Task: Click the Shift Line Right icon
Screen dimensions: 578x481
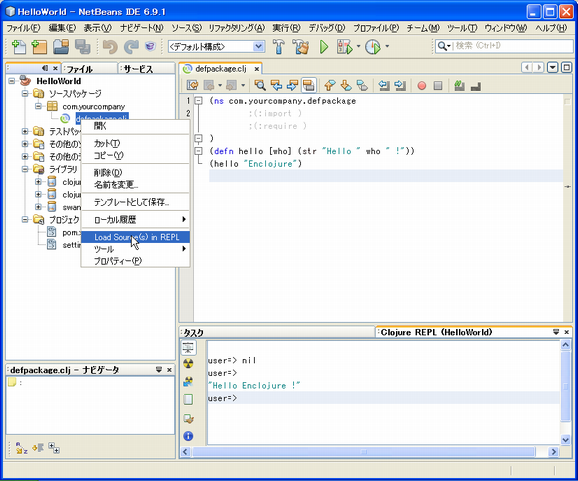Action: coord(400,86)
